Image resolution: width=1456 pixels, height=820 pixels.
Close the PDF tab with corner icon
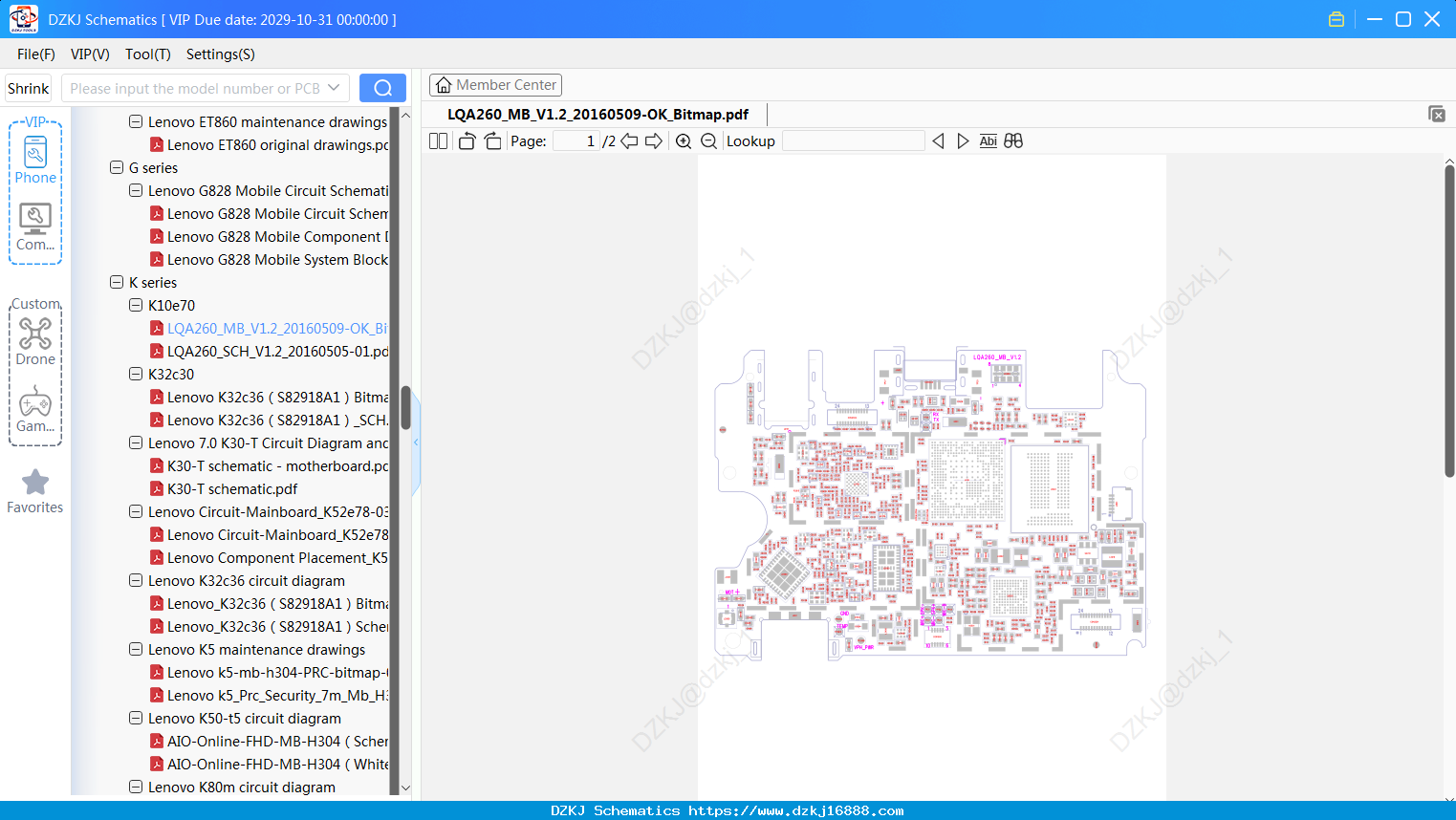[1437, 114]
